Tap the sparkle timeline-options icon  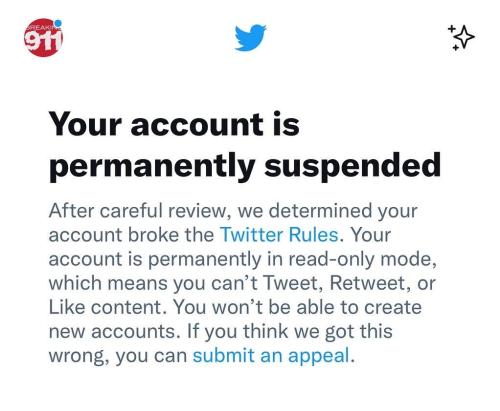pyautogui.click(x=461, y=37)
